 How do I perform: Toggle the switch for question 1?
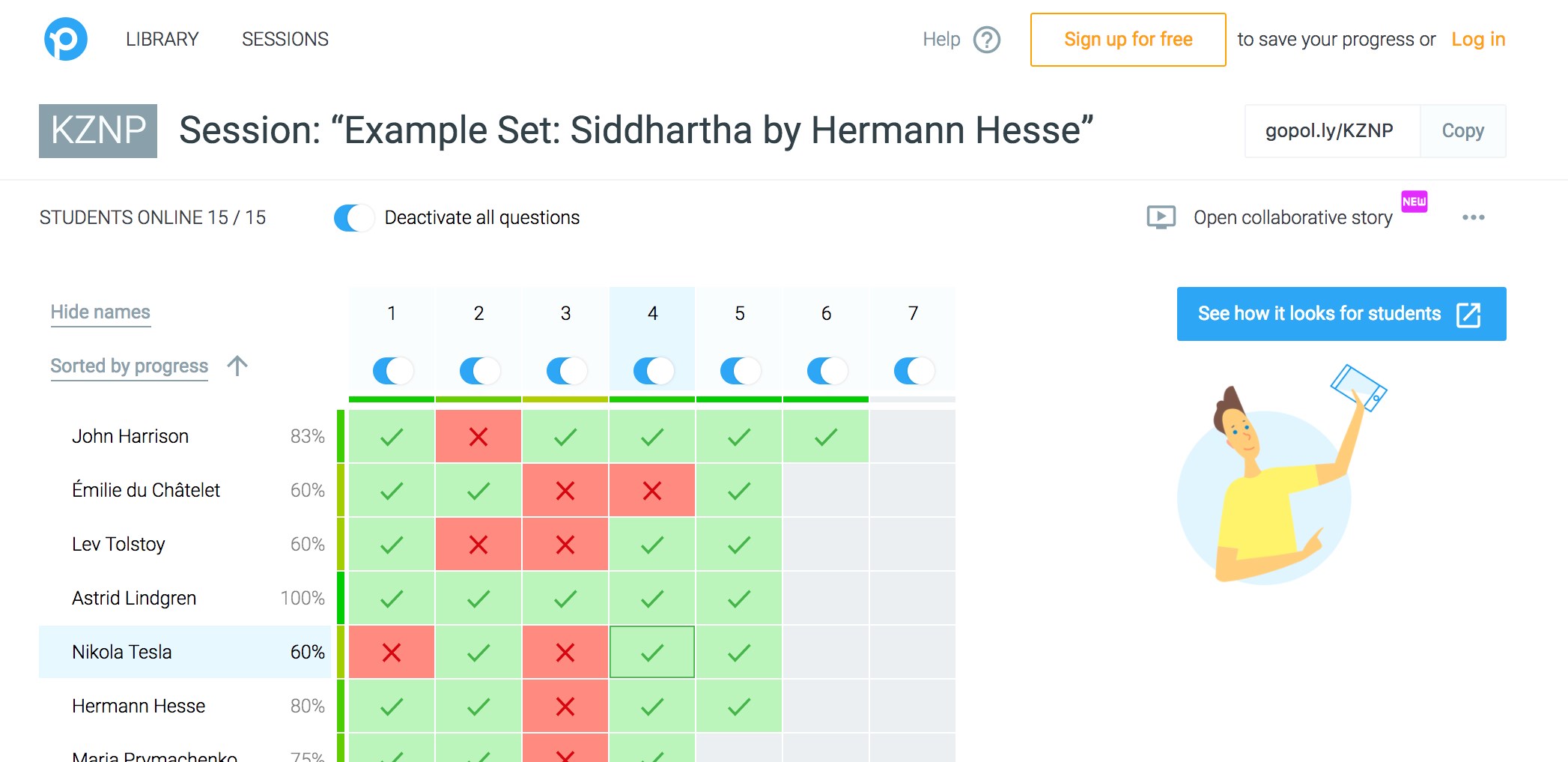click(x=392, y=370)
